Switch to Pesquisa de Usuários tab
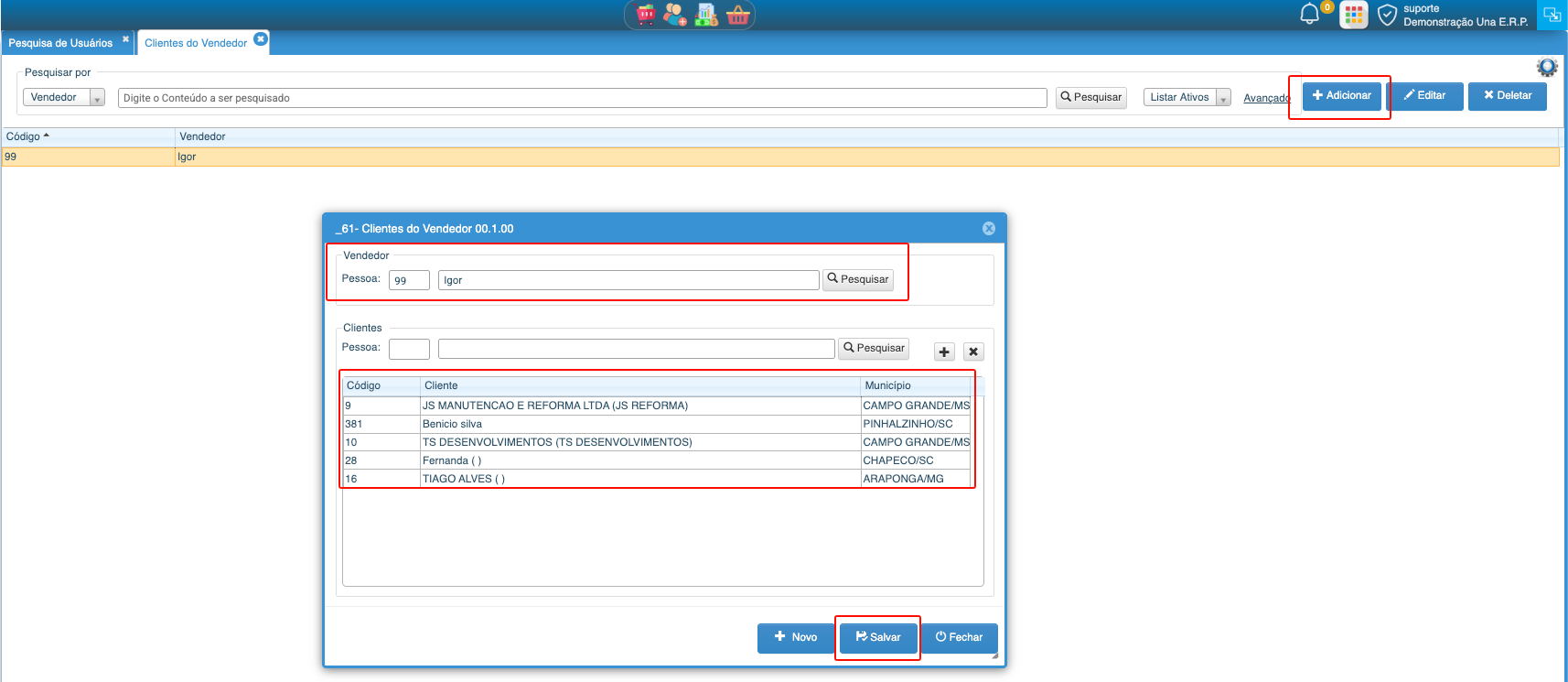1568x682 pixels. [60, 43]
